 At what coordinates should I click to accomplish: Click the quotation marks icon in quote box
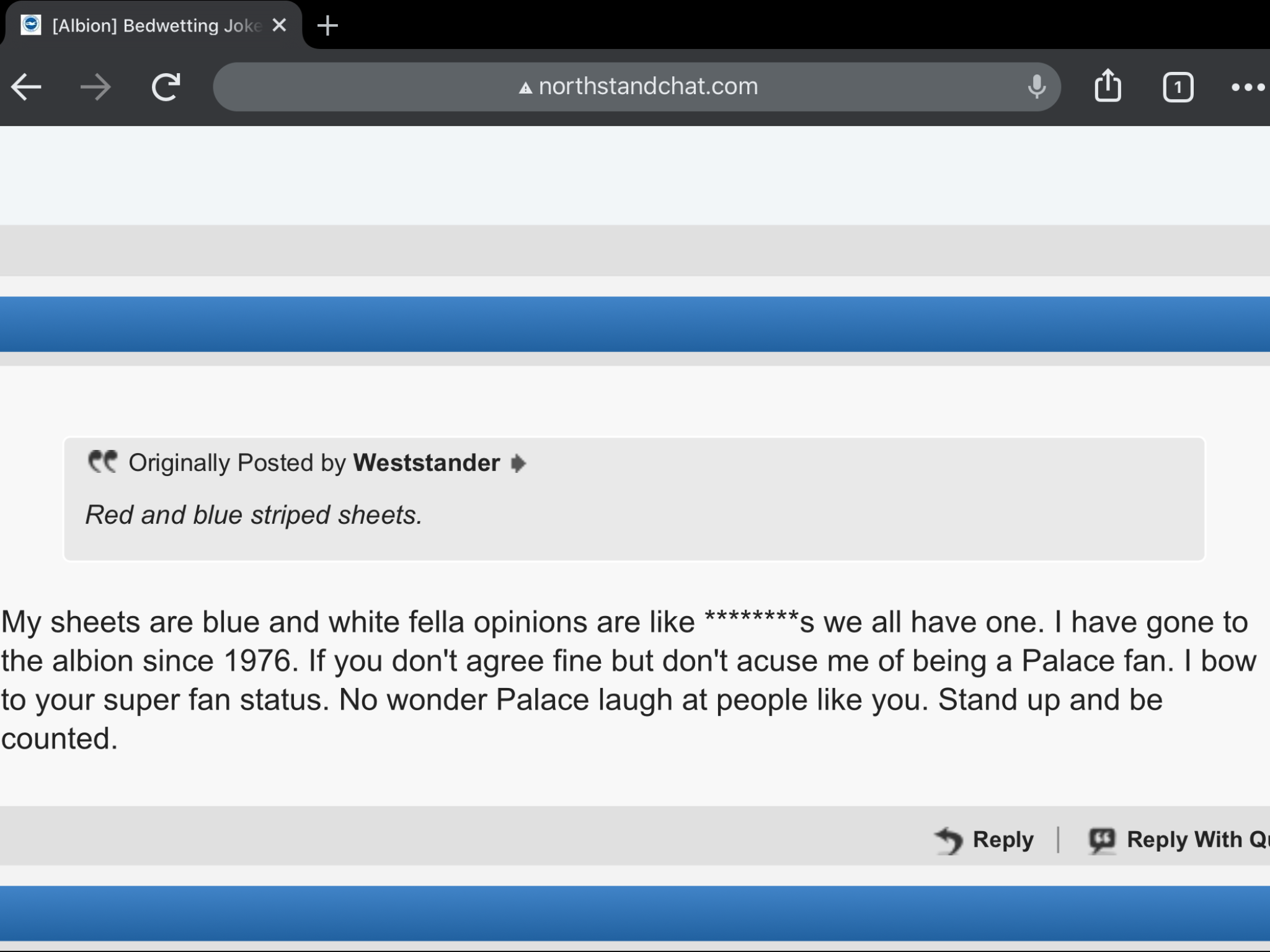point(102,462)
